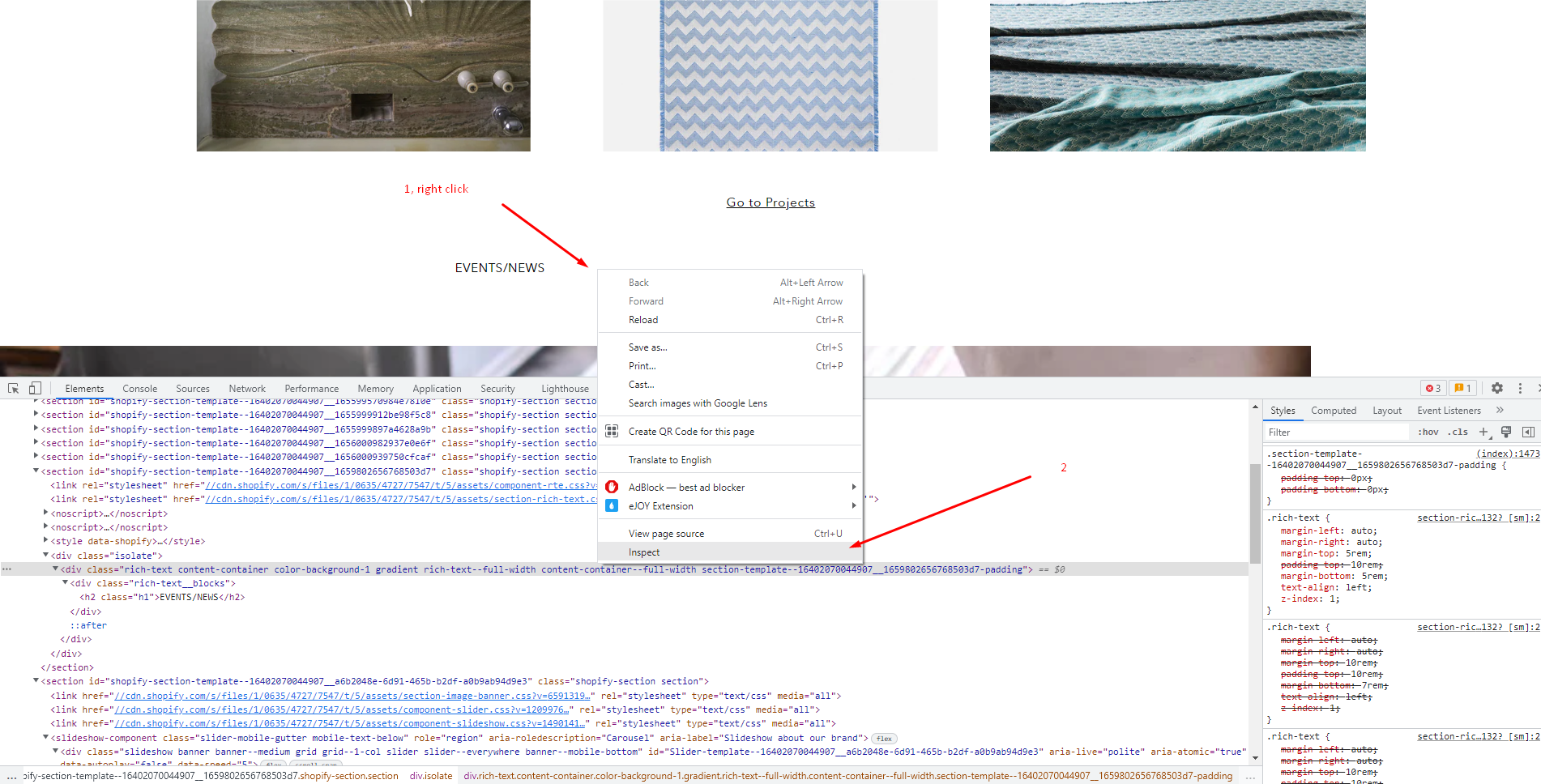Follow the Go to Projects link
This screenshot has height=784, width=1541.
770,202
